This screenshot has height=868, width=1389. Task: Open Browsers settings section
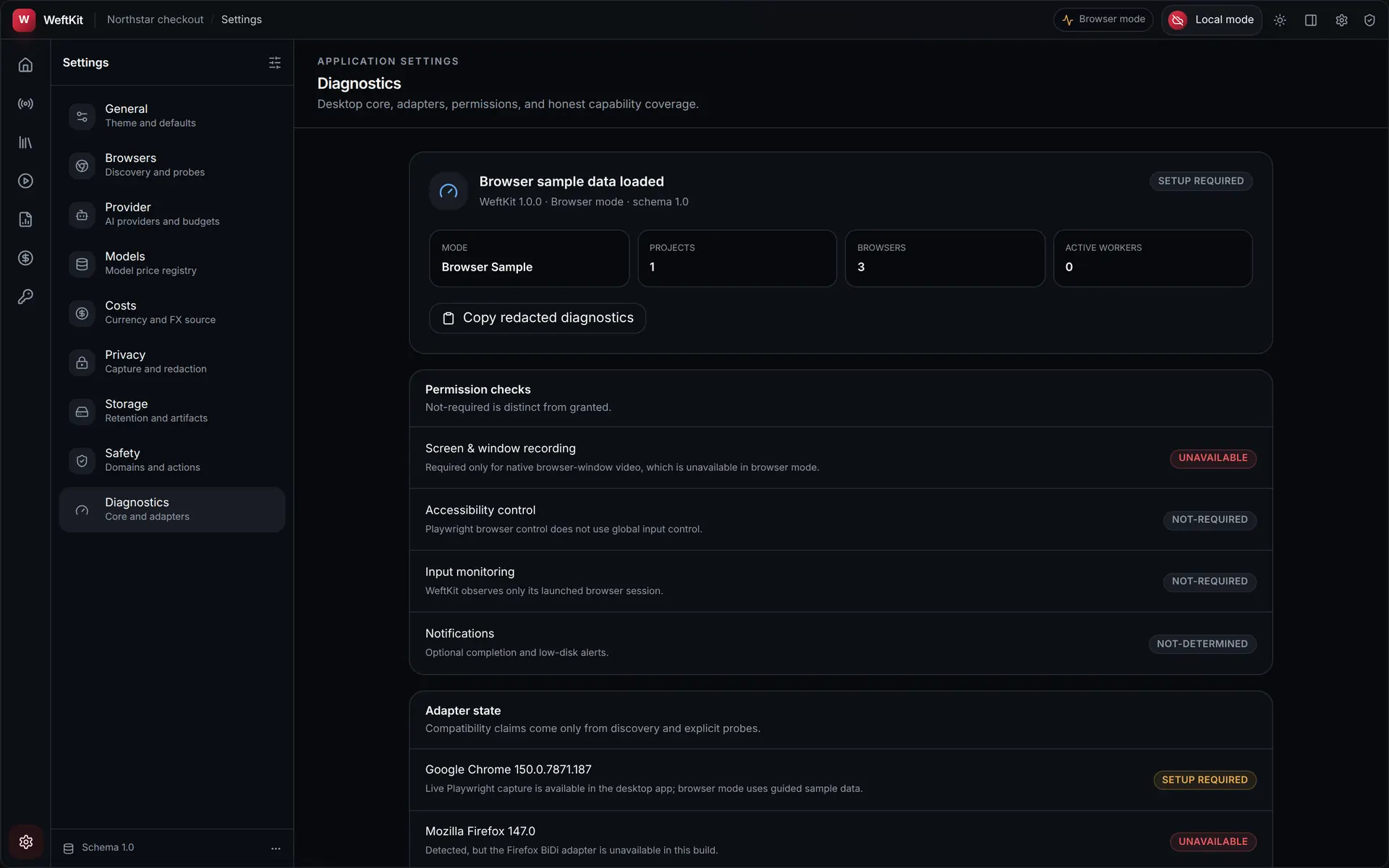tap(172, 165)
